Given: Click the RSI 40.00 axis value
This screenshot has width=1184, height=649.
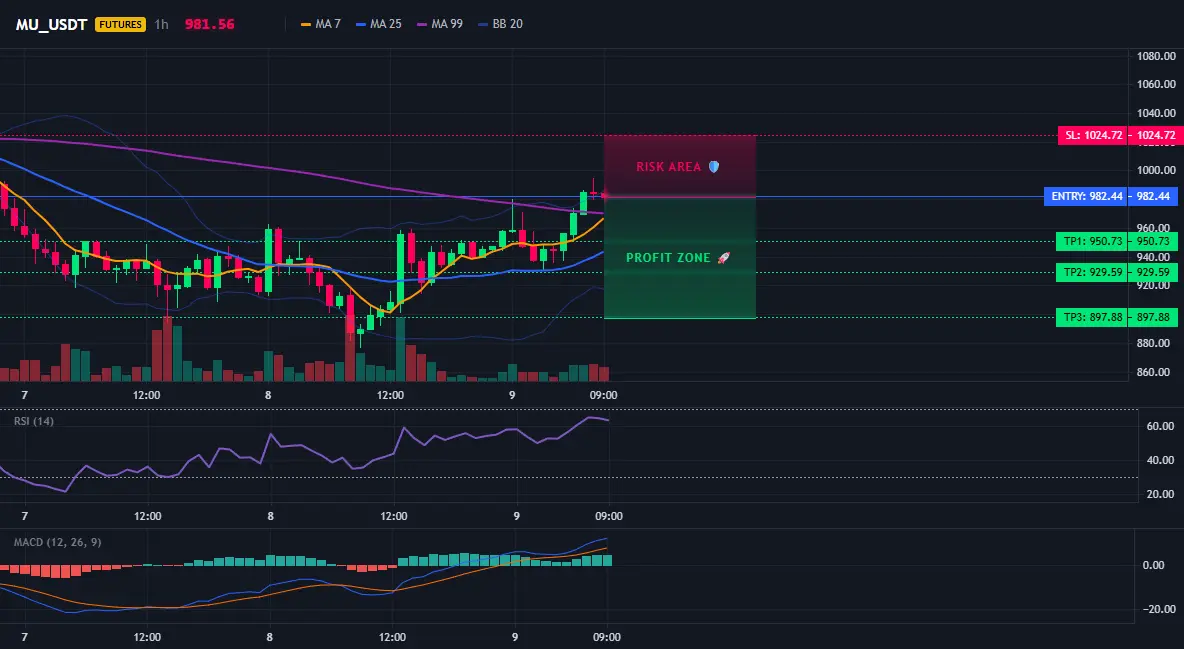Looking at the screenshot, I should pyautogui.click(x=1159, y=460).
